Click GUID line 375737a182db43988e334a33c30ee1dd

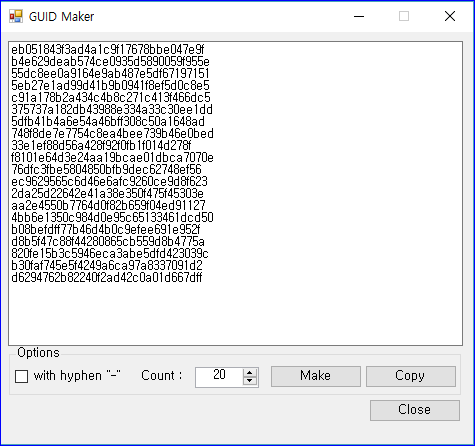click(112, 110)
